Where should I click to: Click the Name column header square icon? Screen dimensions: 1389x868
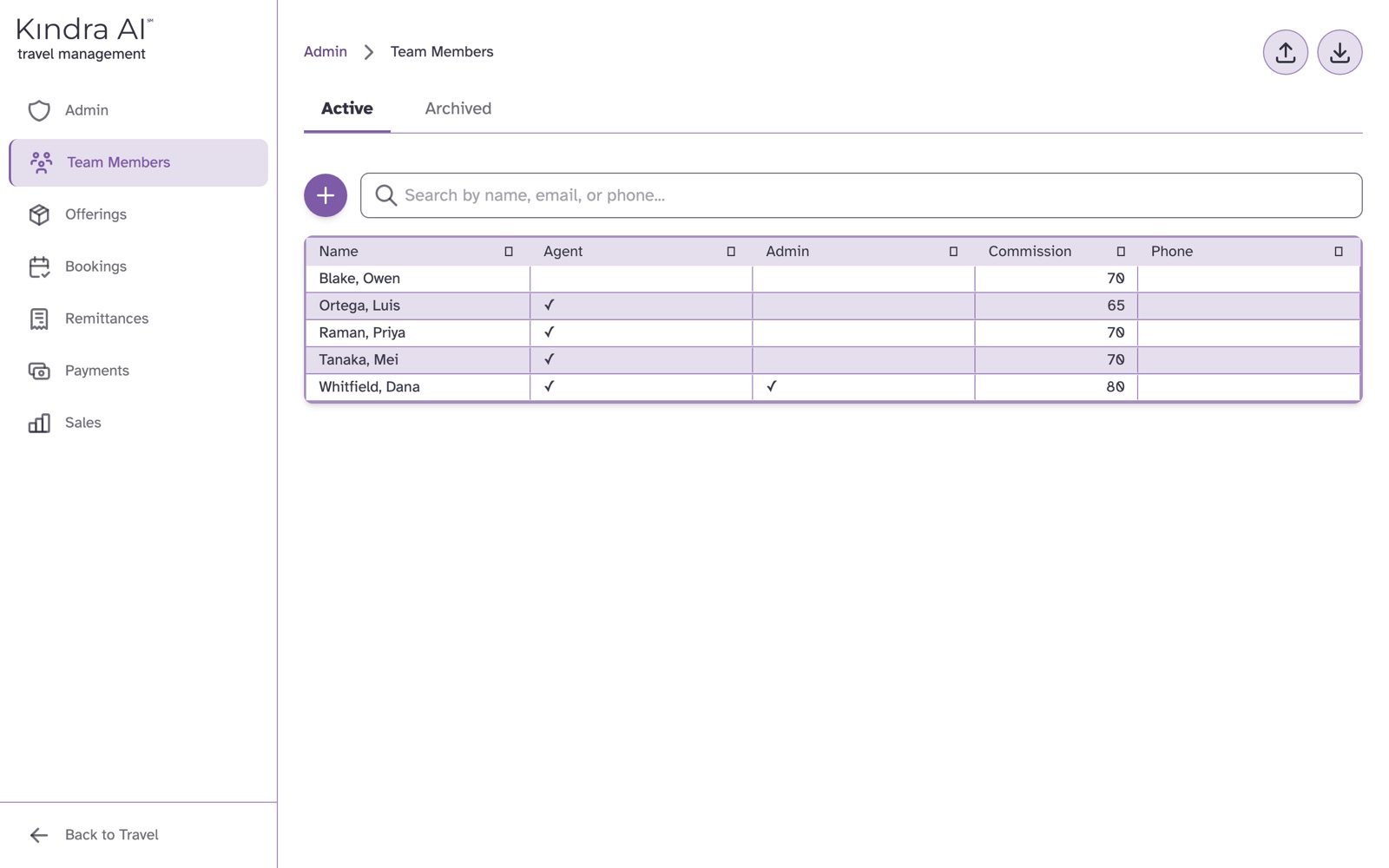point(509,252)
